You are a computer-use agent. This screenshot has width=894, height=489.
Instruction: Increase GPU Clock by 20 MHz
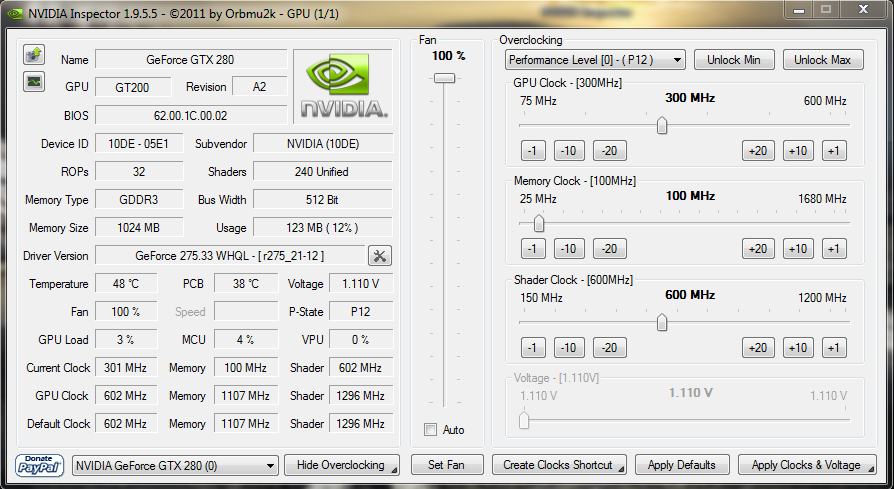coord(758,151)
